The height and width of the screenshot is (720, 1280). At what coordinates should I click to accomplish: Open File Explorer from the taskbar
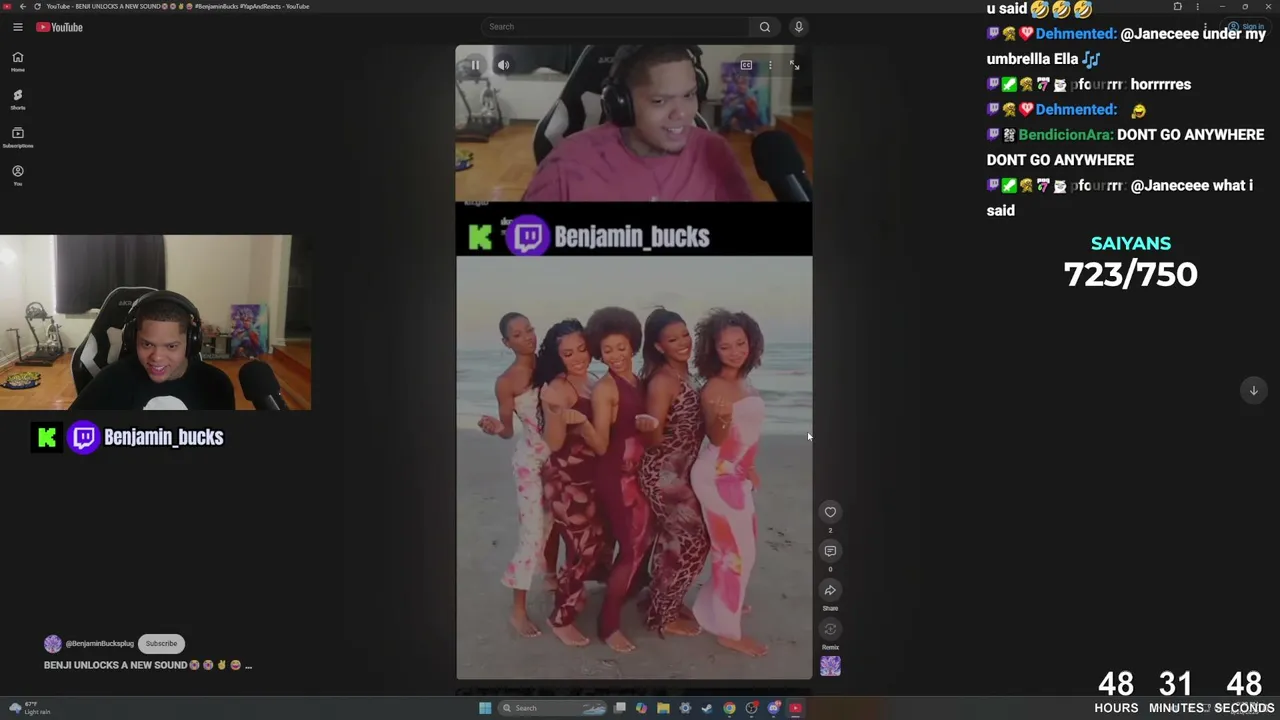pos(663,708)
